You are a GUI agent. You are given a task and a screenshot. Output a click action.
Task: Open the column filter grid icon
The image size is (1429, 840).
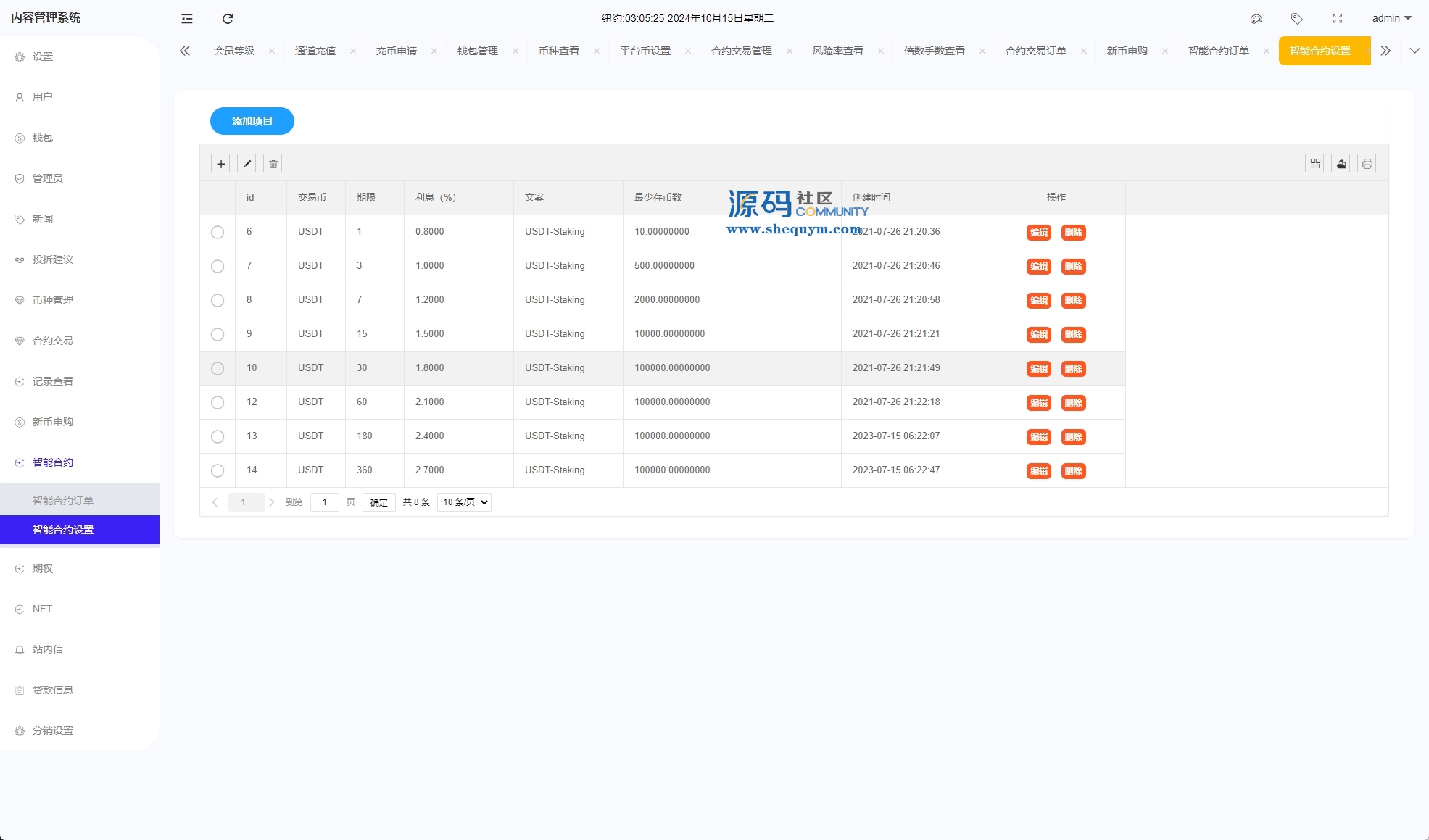[x=1315, y=164]
